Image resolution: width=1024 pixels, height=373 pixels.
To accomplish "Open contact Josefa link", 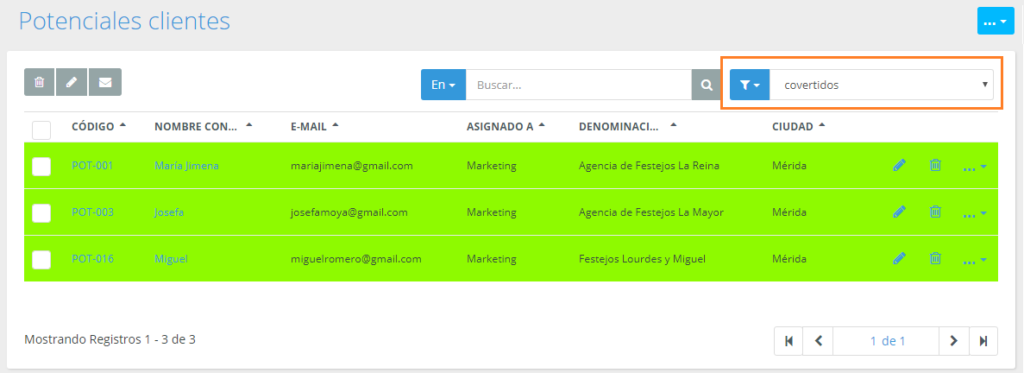I will click(169, 212).
